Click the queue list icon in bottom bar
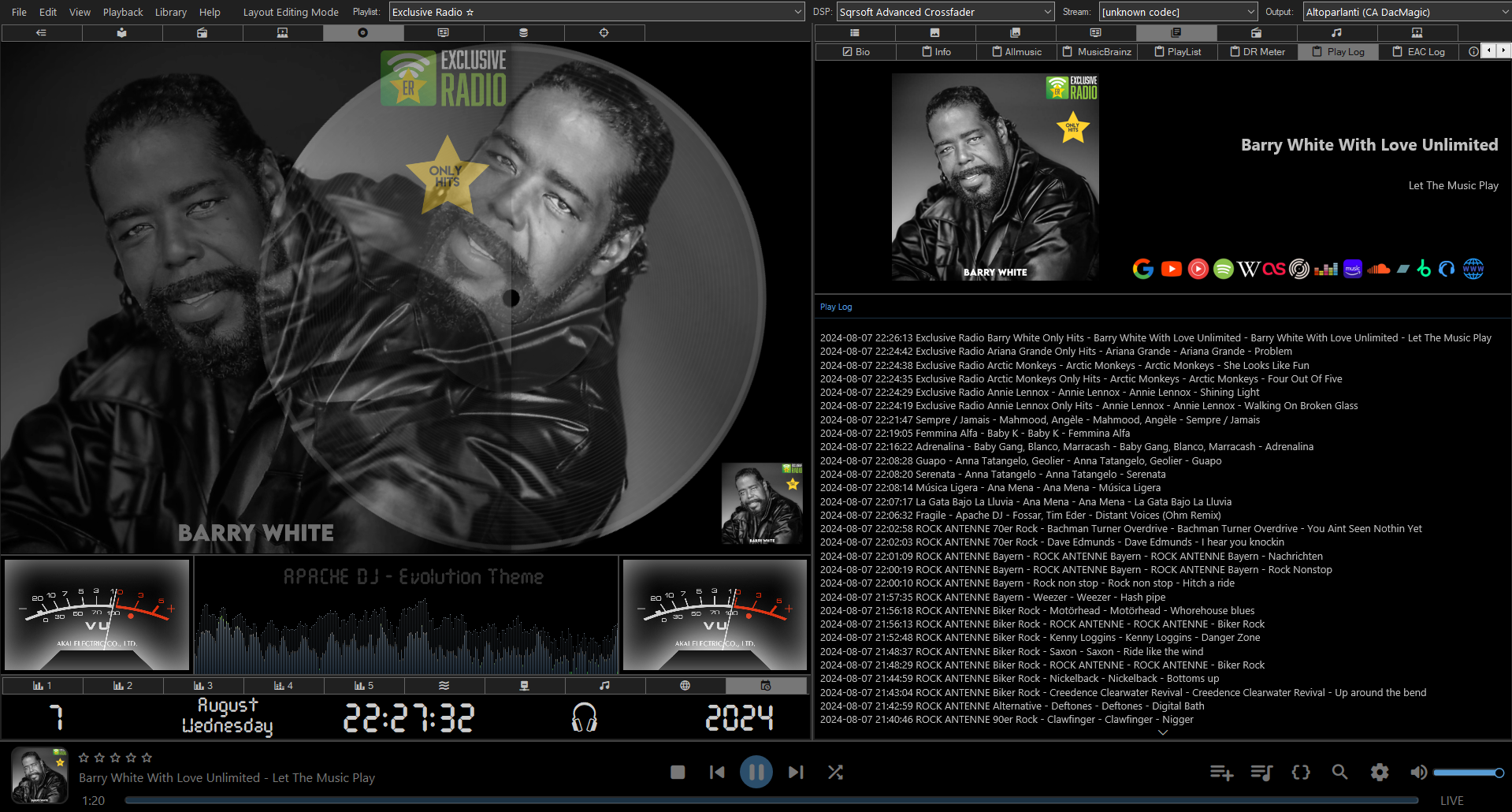Screen dimensions: 1512x812 (1261, 773)
